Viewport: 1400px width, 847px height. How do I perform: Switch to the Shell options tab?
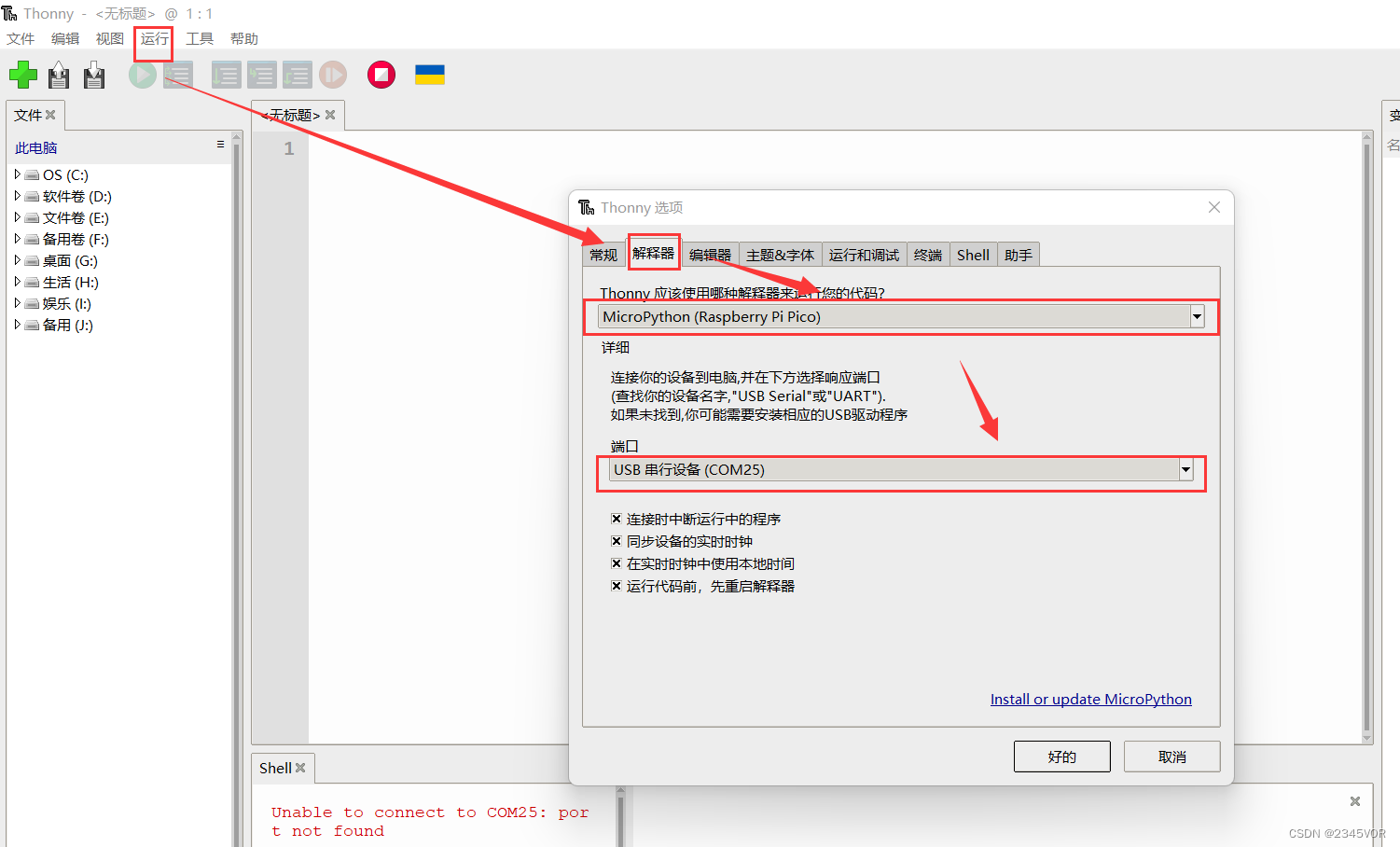973,255
